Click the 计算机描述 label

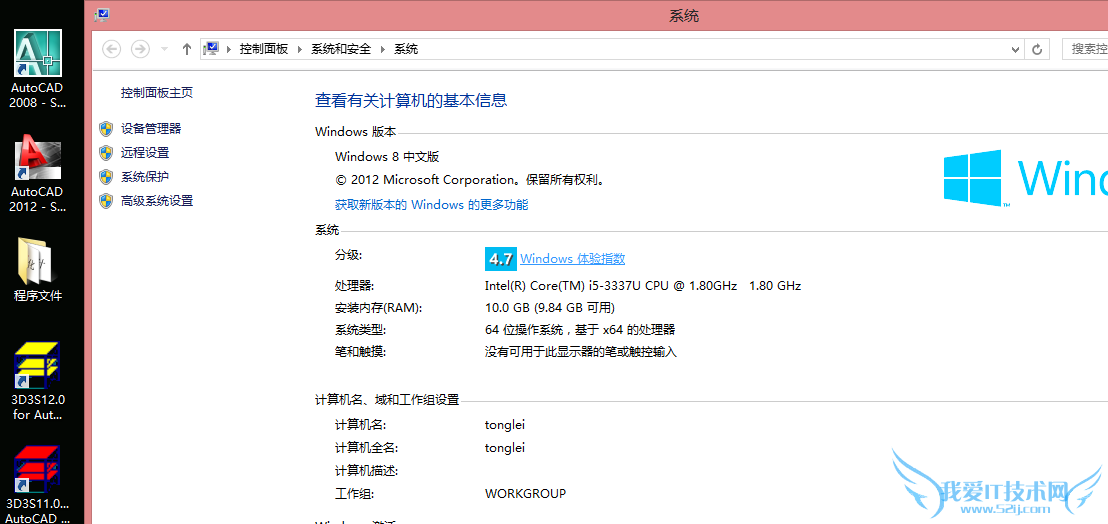(x=367, y=471)
